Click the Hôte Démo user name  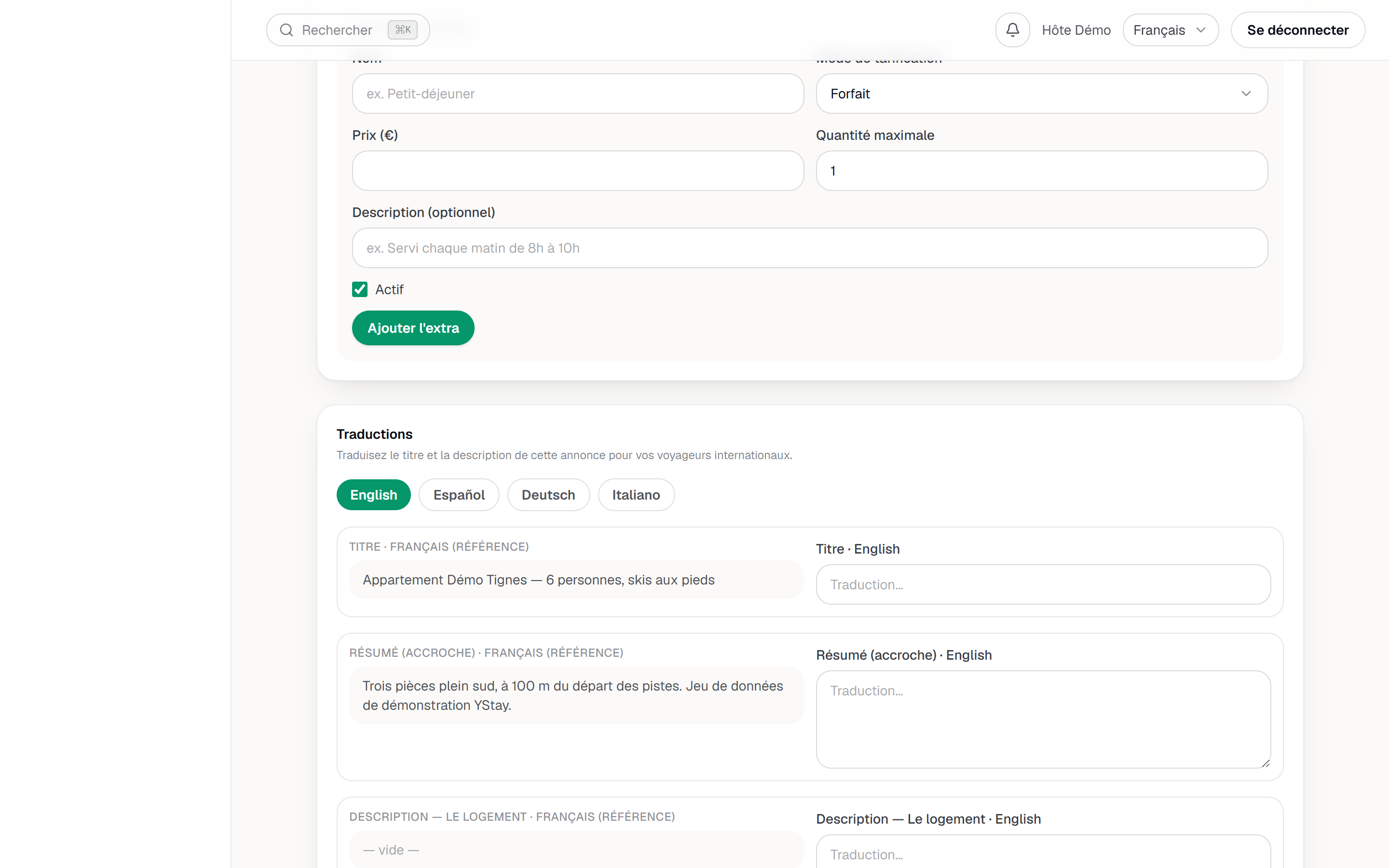tap(1076, 30)
